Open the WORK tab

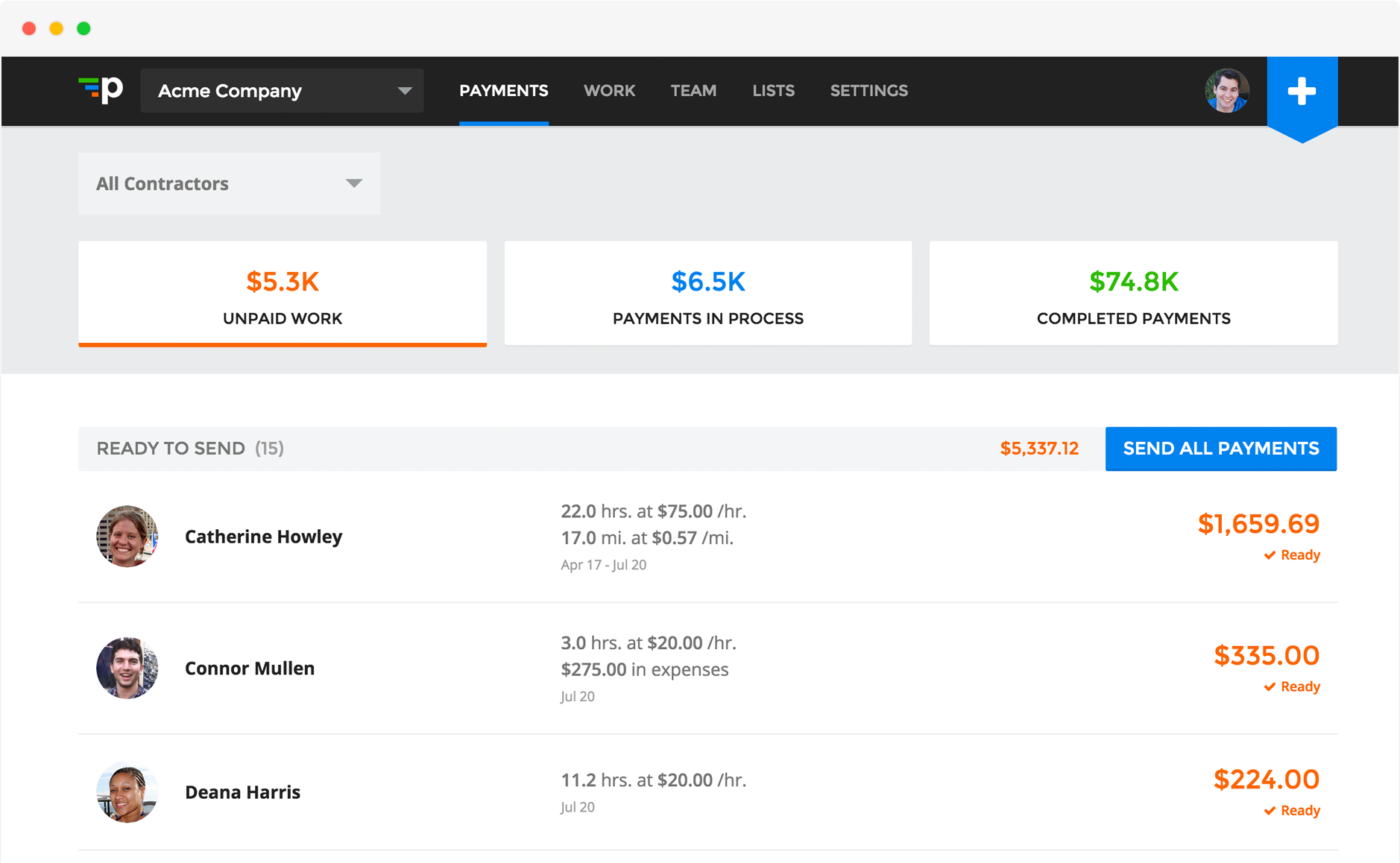[609, 91]
